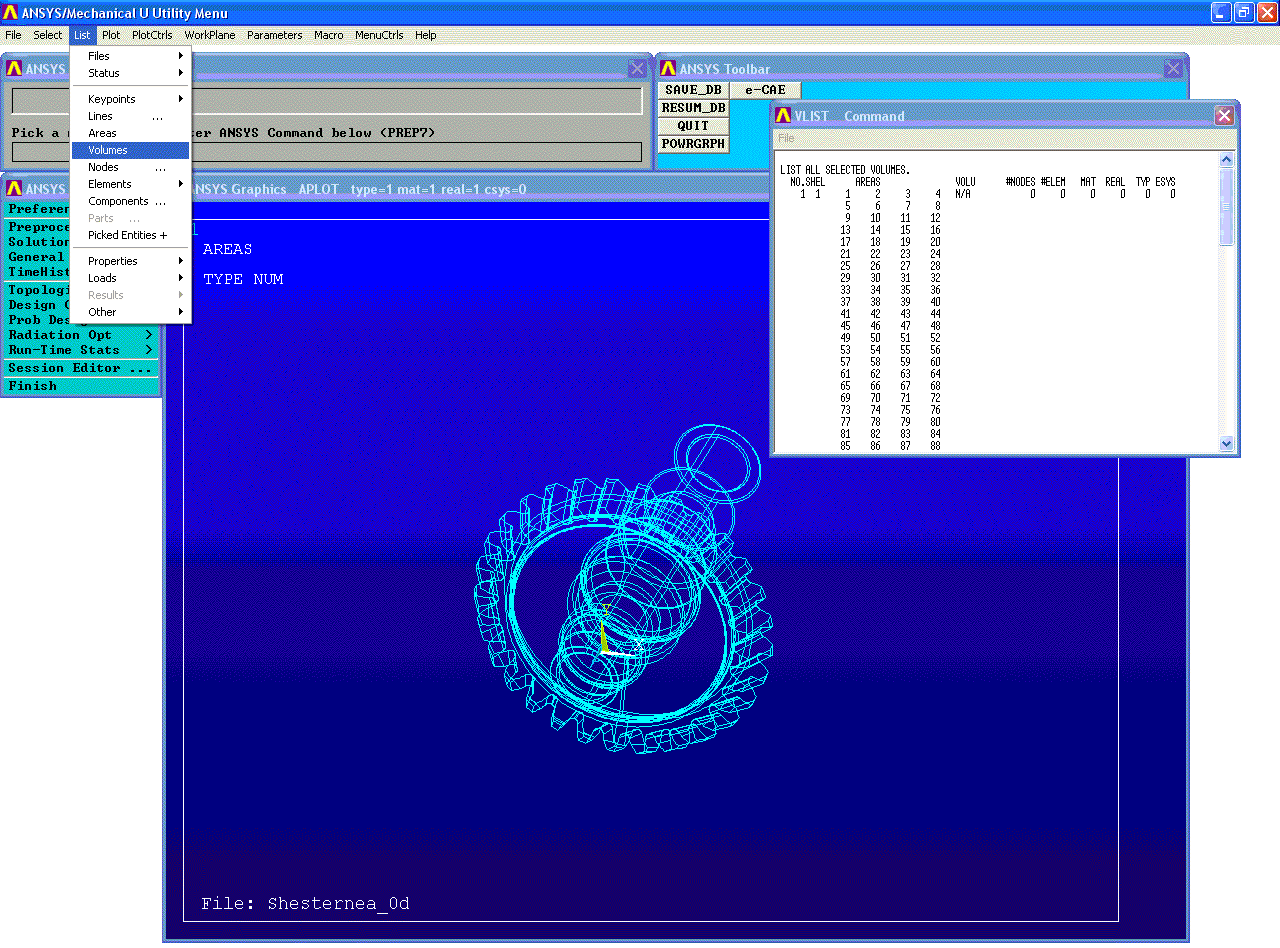The width and height of the screenshot is (1280, 948).
Task: Click the 'AREAS' label in graphics
Action: (x=227, y=249)
